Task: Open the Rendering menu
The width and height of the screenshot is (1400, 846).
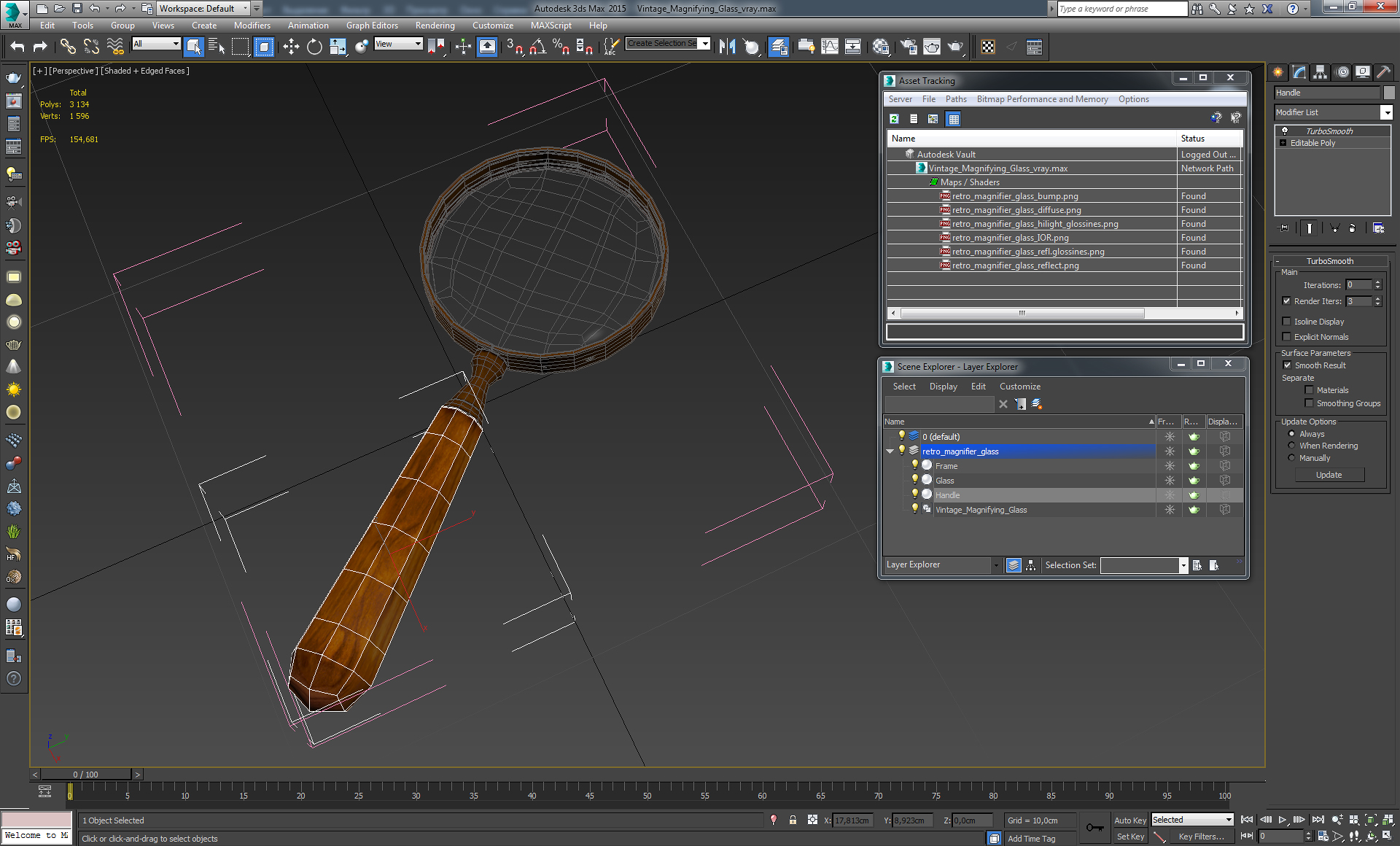Action: (x=435, y=26)
